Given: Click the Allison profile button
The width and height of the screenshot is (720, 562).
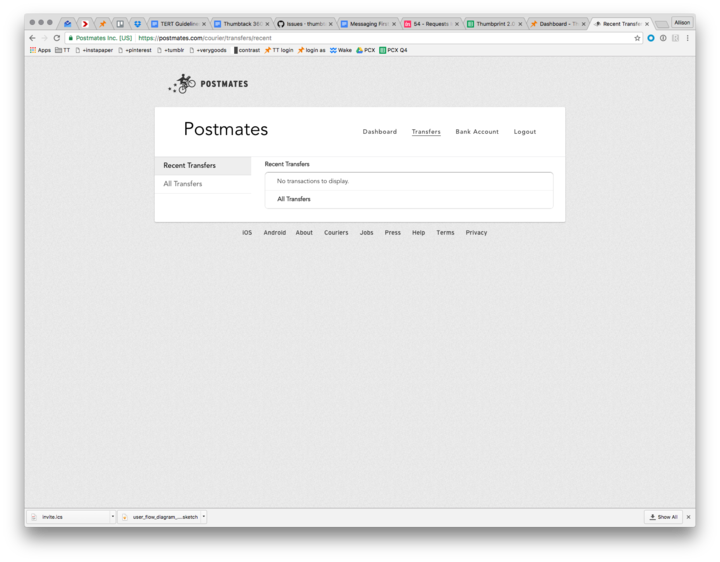Looking at the screenshot, I should pyautogui.click(x=682, y=22).
